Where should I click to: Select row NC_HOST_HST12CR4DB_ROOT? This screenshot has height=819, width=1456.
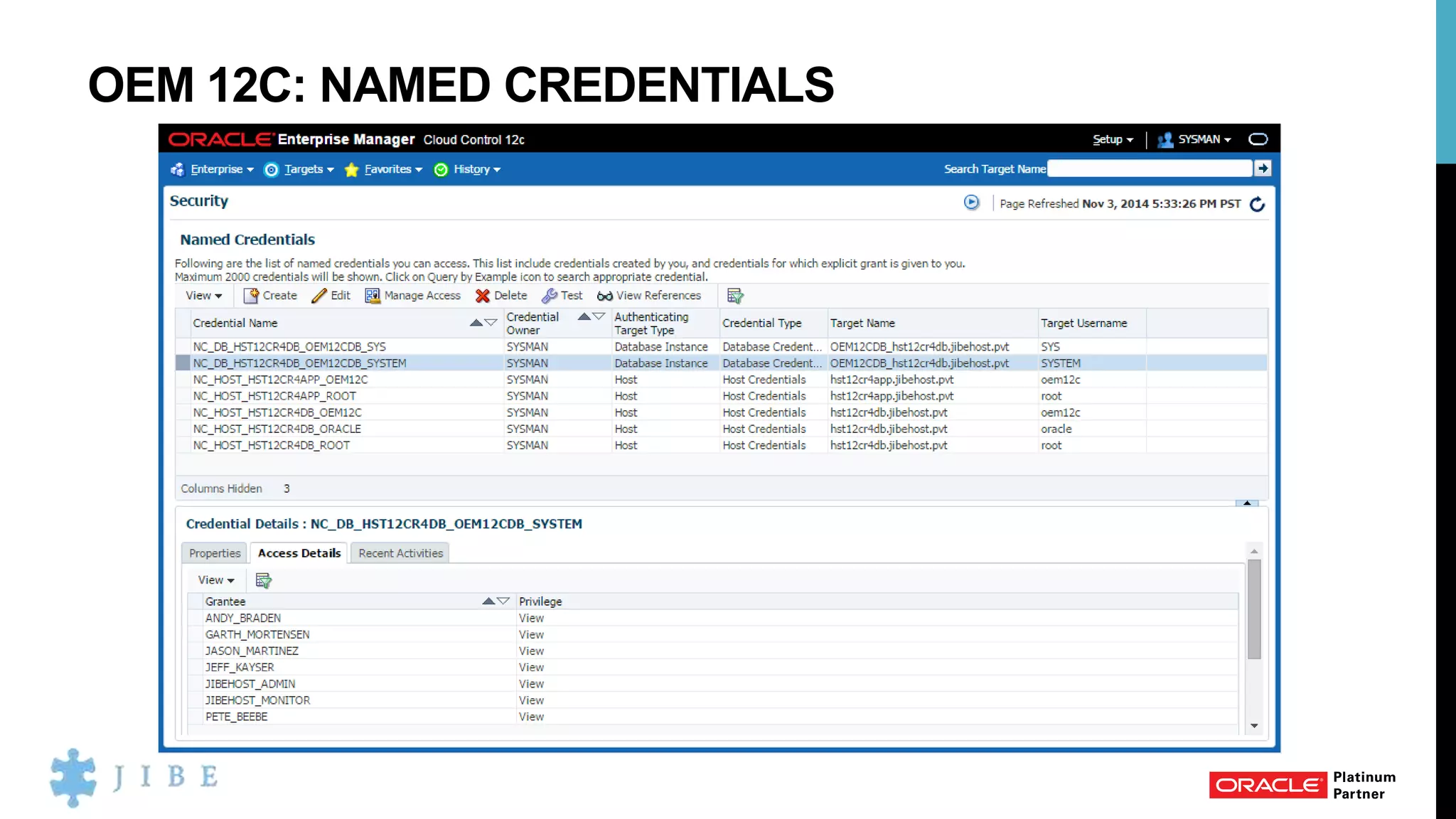click(x=721, y=445)
